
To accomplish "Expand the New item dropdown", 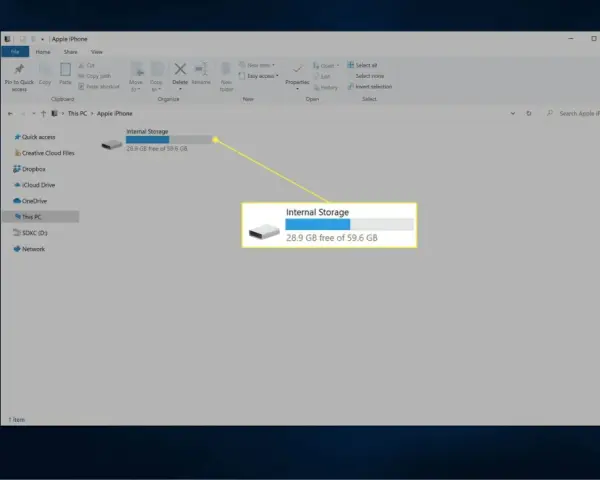I will pyautogui.click(x=273, y=65).
